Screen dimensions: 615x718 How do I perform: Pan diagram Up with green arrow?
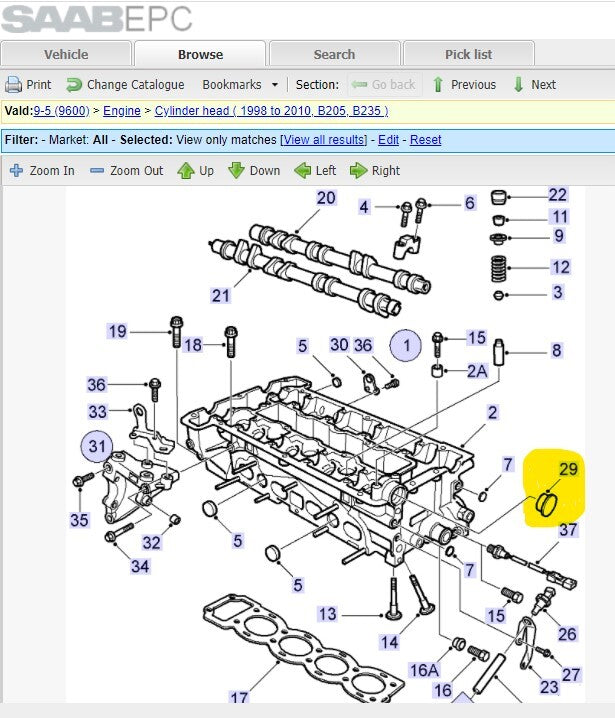(186, 170)
